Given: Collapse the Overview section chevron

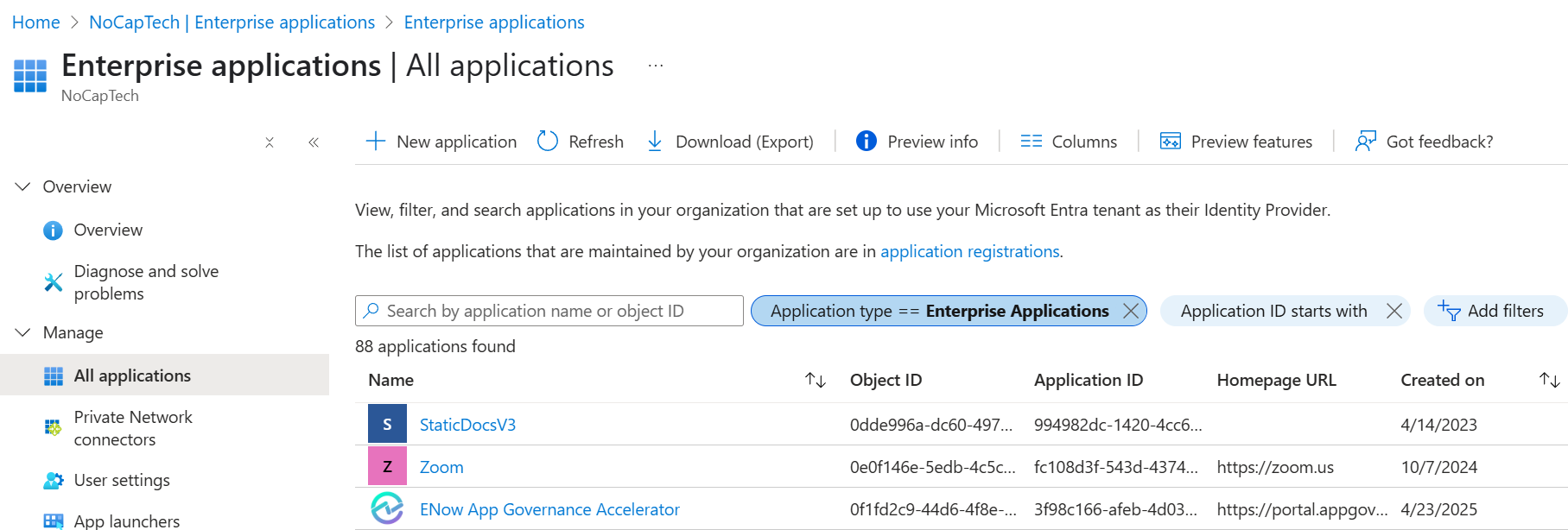Looking at the screenshot, I should tap(23, 186).
